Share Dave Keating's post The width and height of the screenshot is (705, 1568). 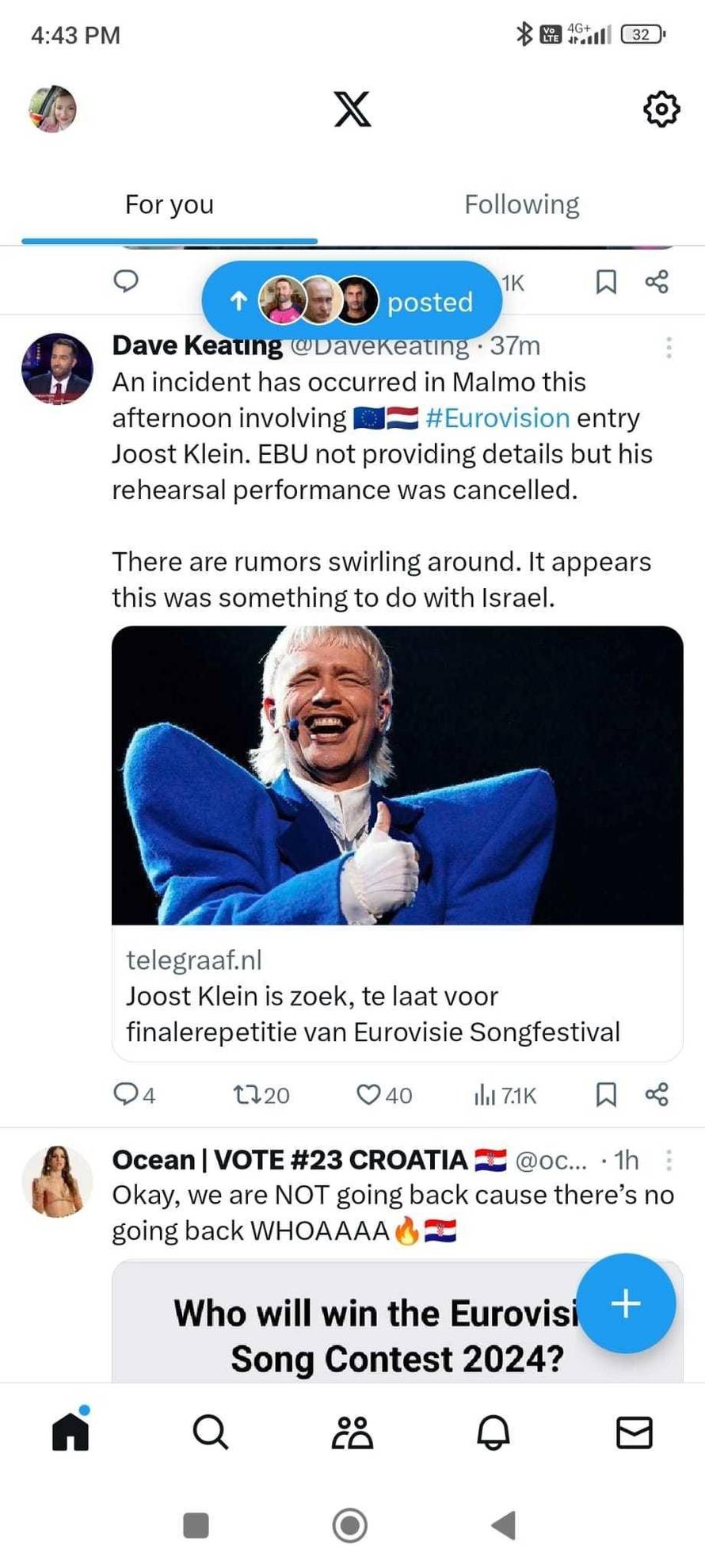(x=657, y=1094)
